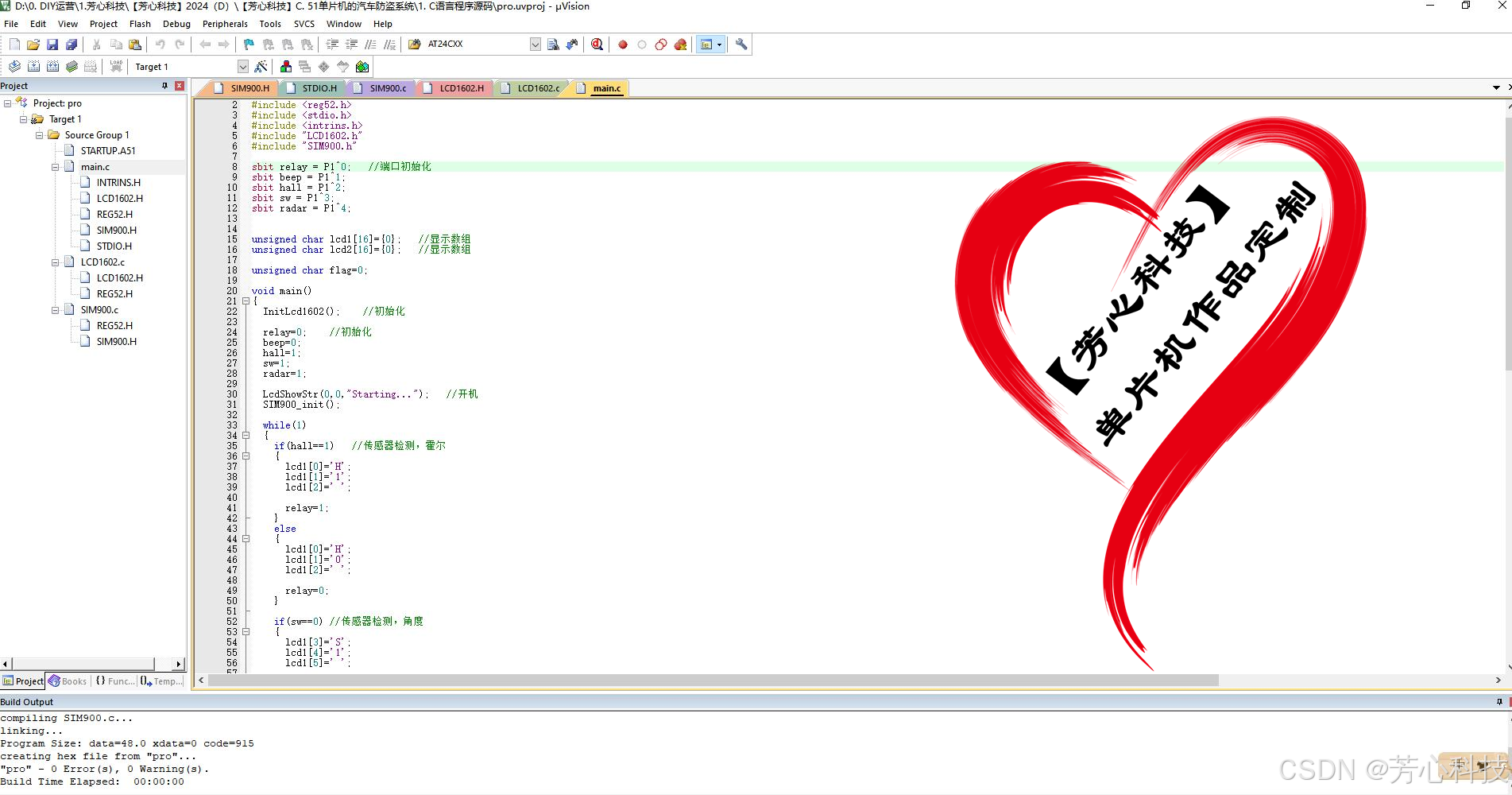Fold the main() block at line 21
Image resolution: width=1512 pixels, height=795 pixels.
(x=246, y=301)
